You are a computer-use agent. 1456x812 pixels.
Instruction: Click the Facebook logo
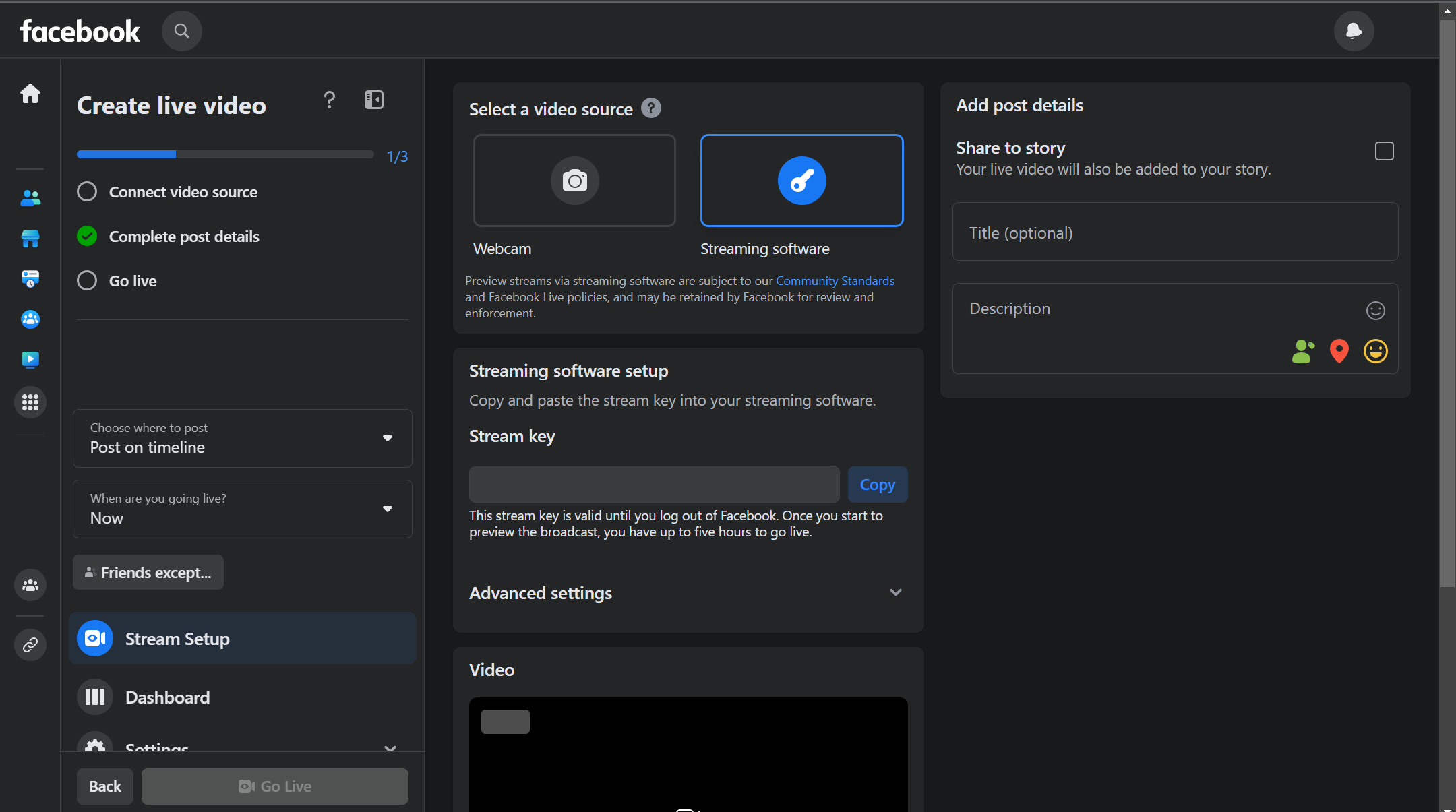click(x=80, y=31)
